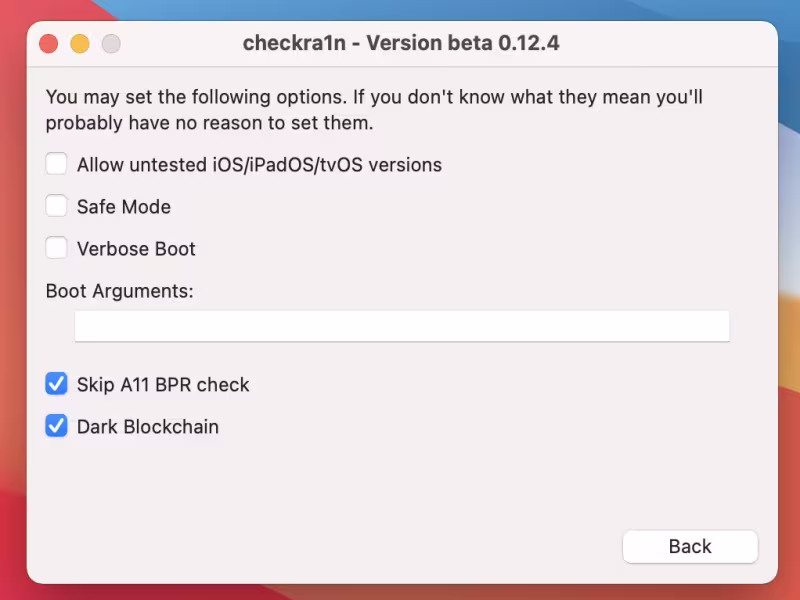Click the grayed-out zoom window button
This screenshot has width=800, height=600.
click(x=110, y=44)
